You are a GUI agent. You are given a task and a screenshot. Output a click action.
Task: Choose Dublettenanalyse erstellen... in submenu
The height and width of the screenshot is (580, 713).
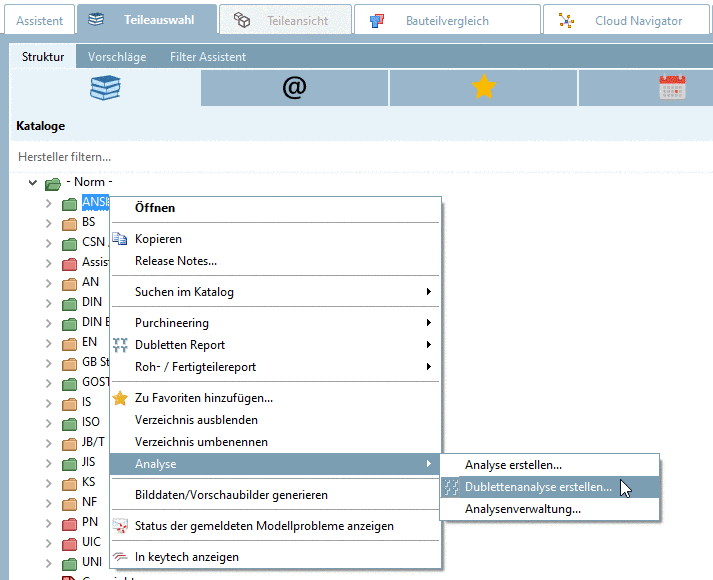(x=549, y=487)
